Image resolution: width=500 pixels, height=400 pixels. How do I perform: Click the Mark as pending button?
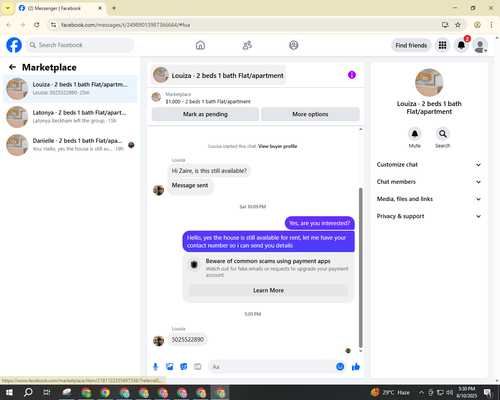tap(205, 114)
